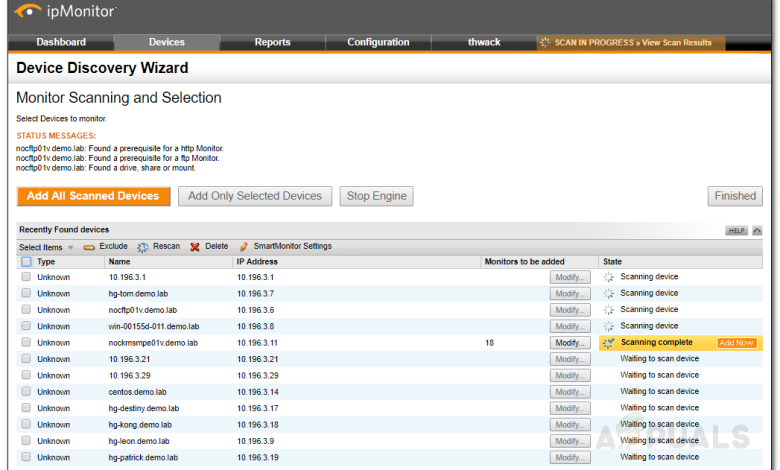780x470 pixels.
Task: Collapse the Recently Found devices panel
Action: (757, 231)
